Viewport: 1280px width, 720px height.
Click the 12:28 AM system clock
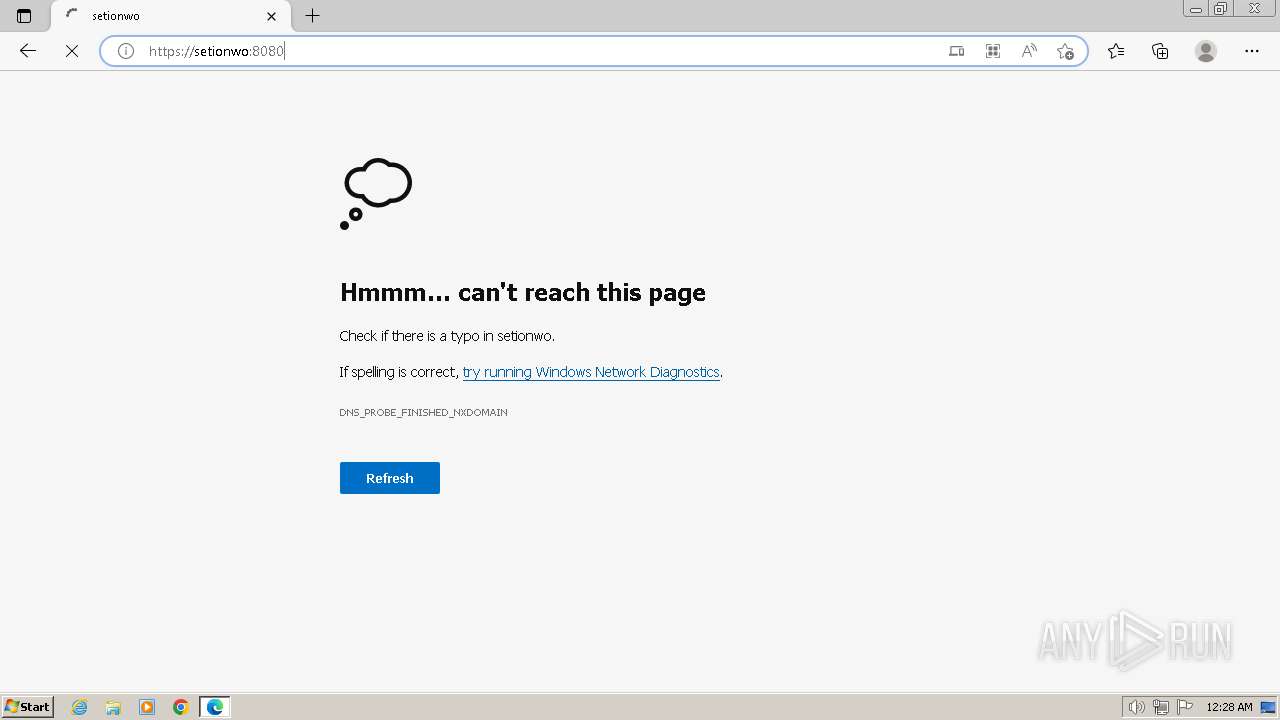pos(1229,707)
